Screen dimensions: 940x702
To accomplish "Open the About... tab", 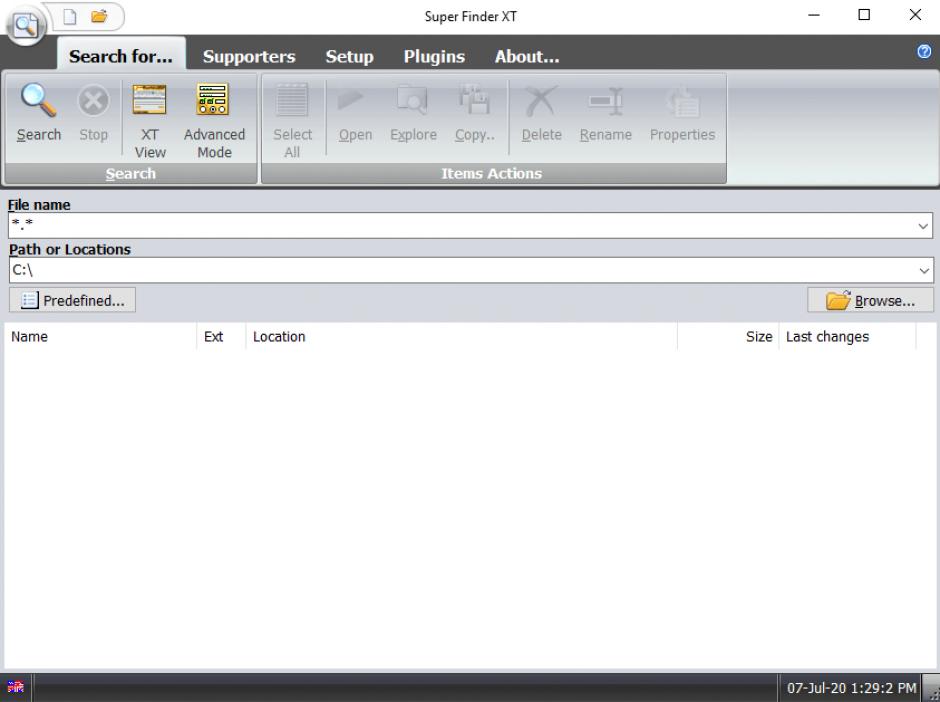I will coord(527,56).
